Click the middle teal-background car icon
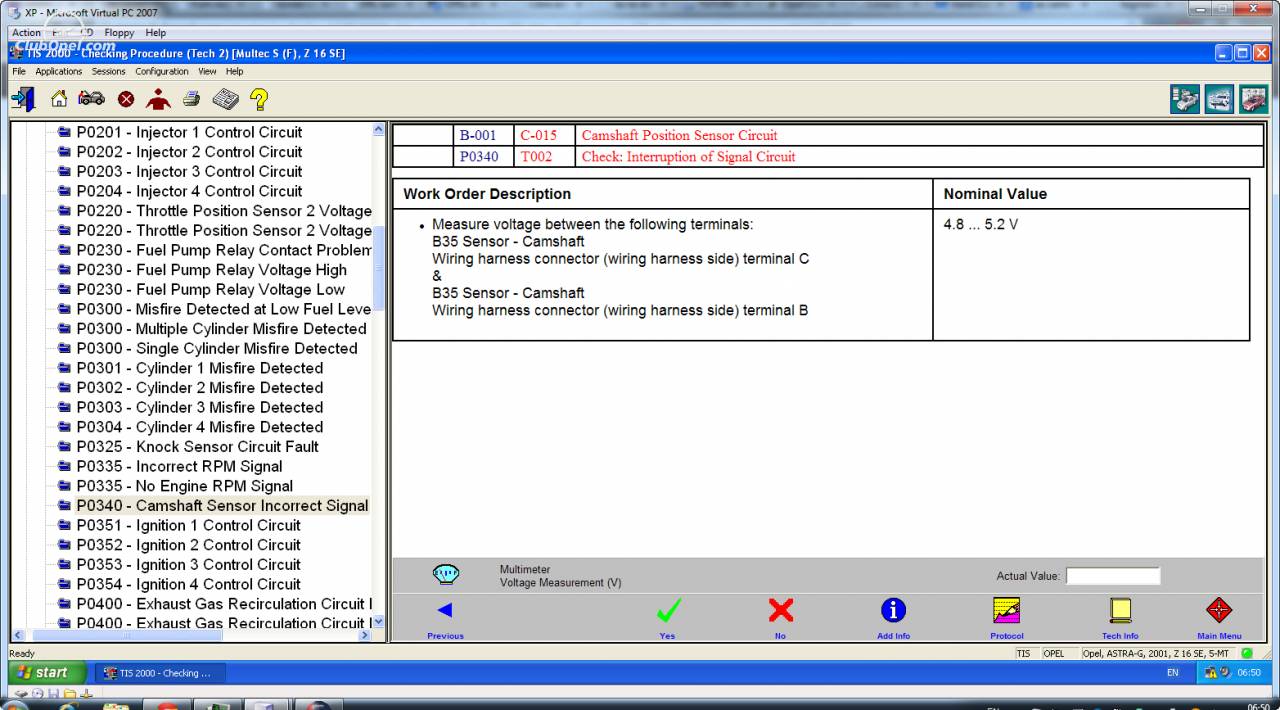1280x710 pixels. pos(1219,99)
